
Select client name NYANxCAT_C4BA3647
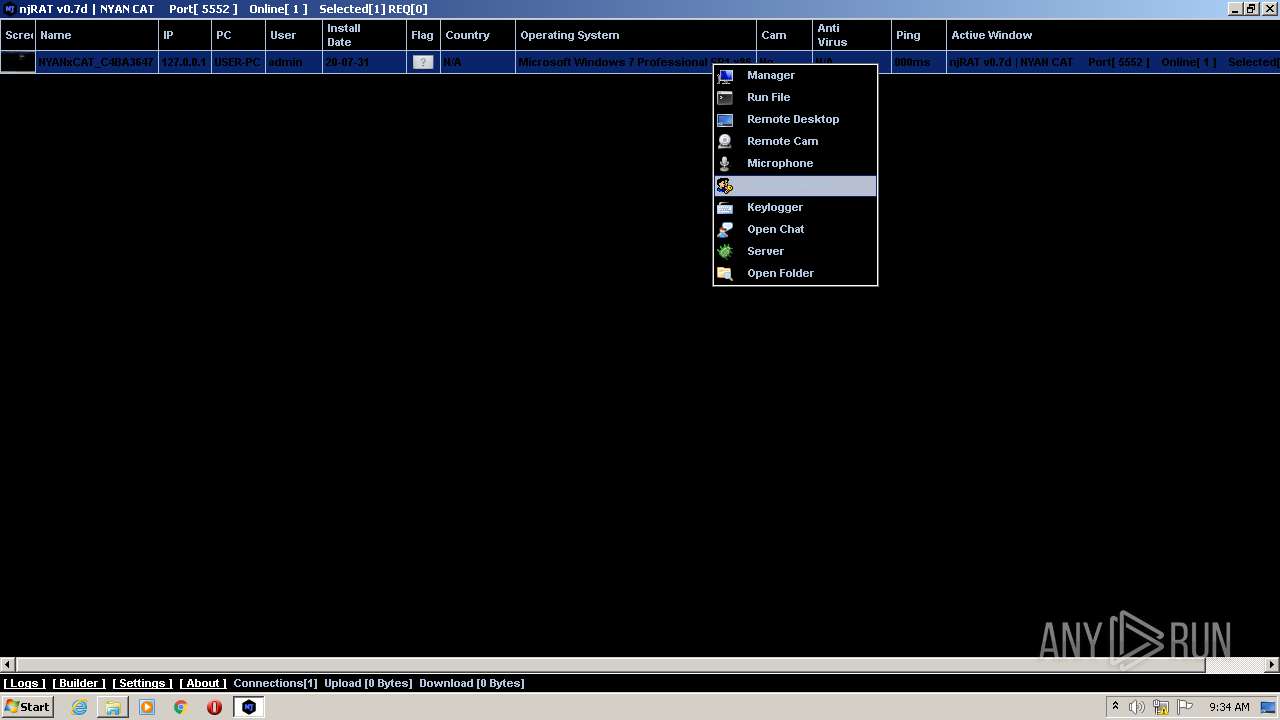(96, 62)
